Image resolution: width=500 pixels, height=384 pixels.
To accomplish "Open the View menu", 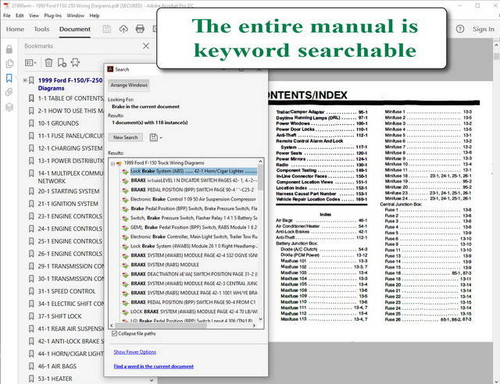I will 34,15.
